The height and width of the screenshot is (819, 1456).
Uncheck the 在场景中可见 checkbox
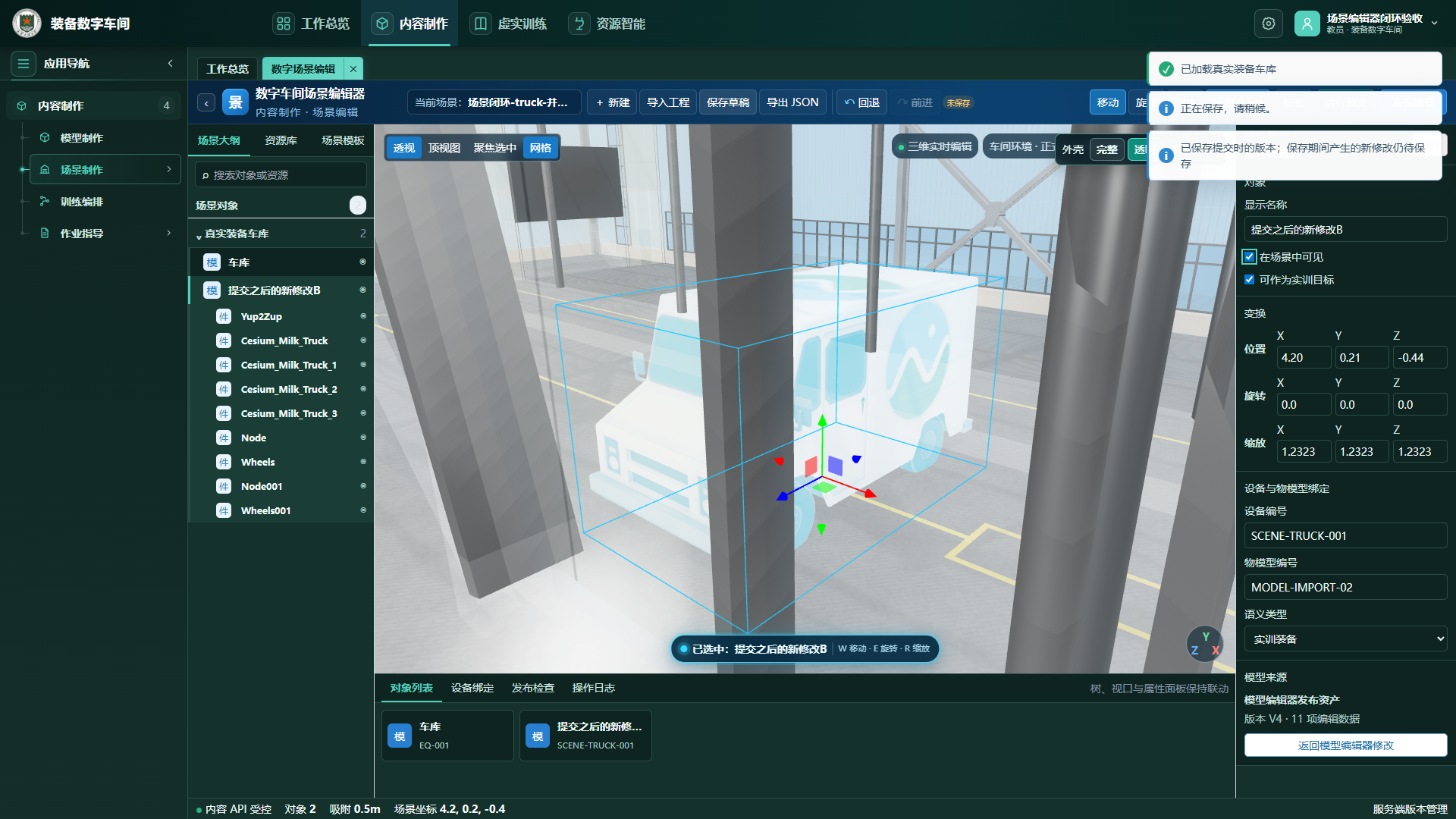coord(1250,257)
